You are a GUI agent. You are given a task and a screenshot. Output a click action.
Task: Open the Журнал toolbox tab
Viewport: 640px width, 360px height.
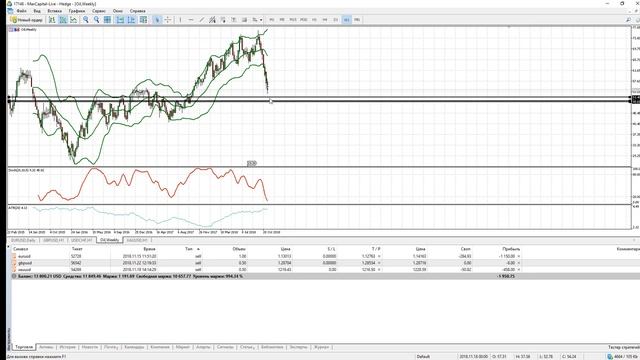pos(321,347)
